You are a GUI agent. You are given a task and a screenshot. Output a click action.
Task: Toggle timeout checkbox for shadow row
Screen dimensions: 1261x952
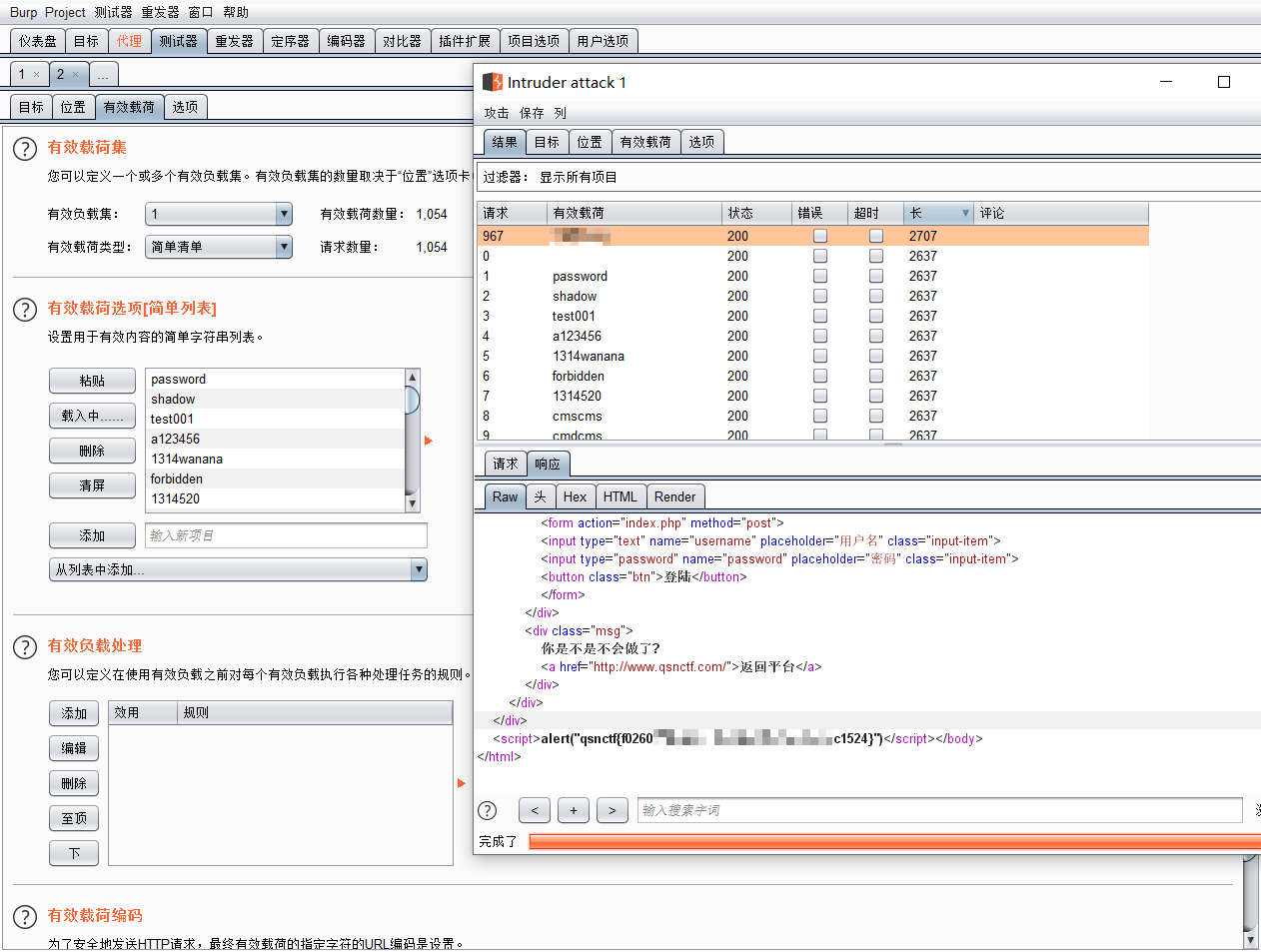pyautogui.click(x=876, y=296)
